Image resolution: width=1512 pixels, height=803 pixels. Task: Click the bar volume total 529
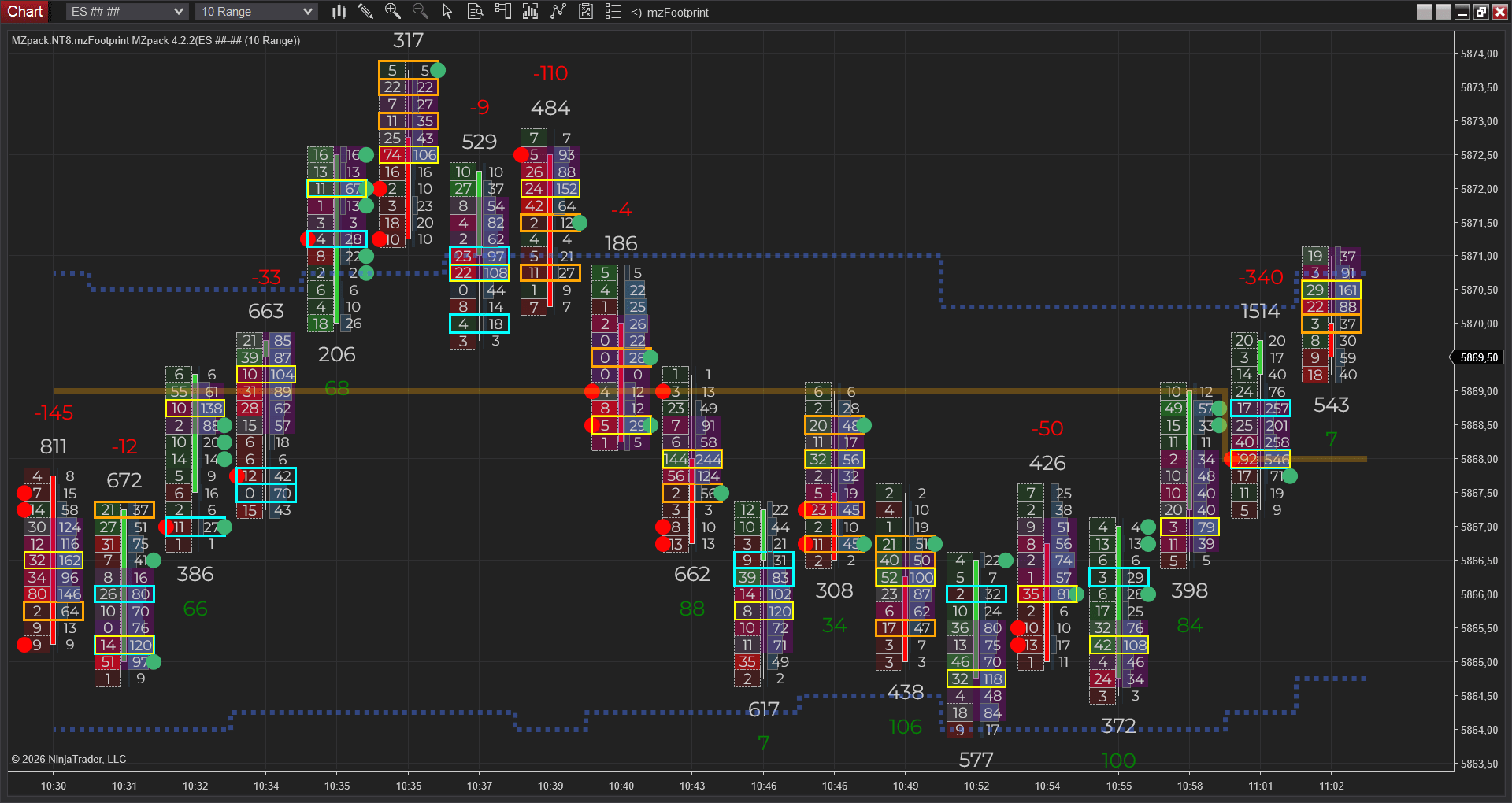click(x=479, y=142)
